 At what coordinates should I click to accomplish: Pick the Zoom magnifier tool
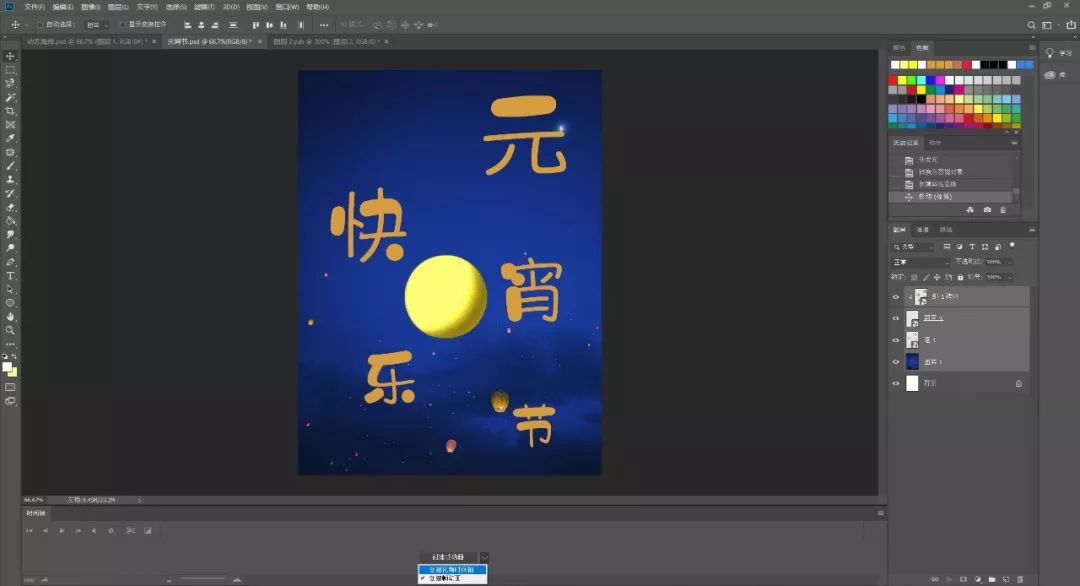11,330
